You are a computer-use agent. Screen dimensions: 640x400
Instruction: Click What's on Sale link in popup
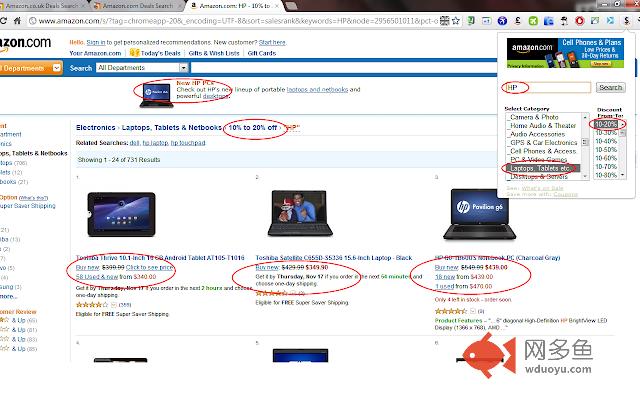(542, 189)
